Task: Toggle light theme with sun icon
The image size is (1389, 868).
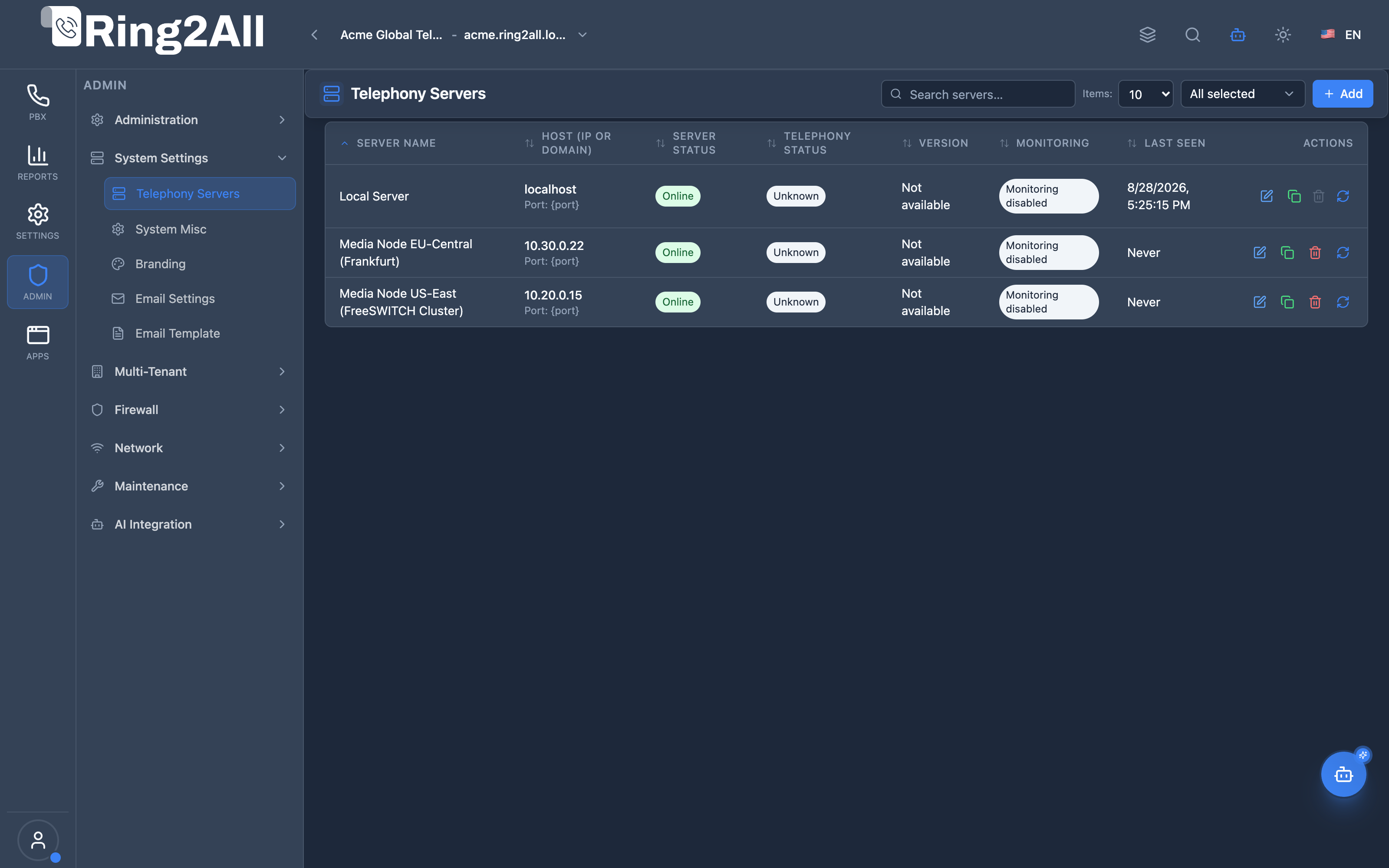Action: tap(1283, 34)
